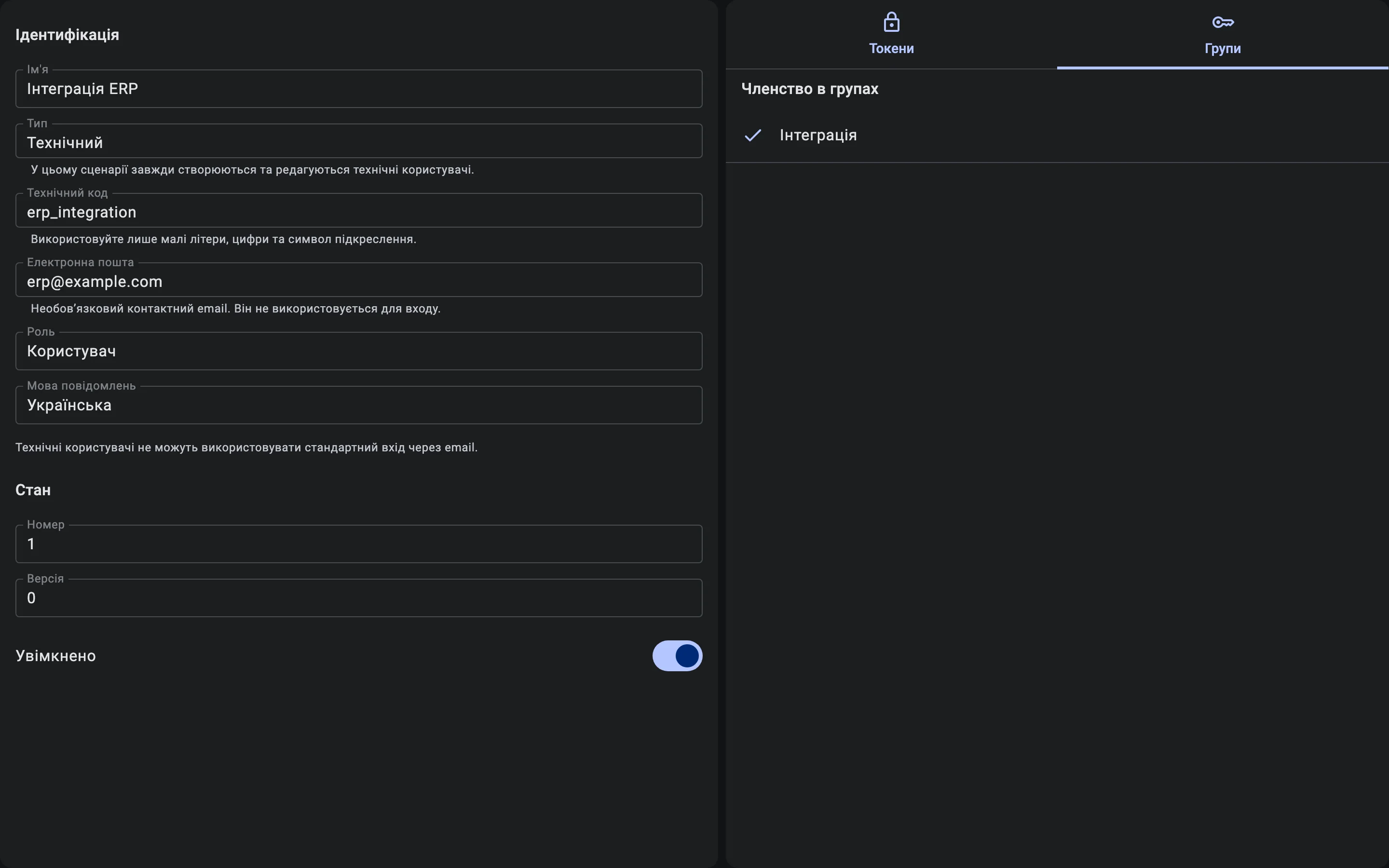Image resolution: width=1389 pixels, height=868 pixels.
Task: Switch to the Токени tab
Action: coord(891,34)
